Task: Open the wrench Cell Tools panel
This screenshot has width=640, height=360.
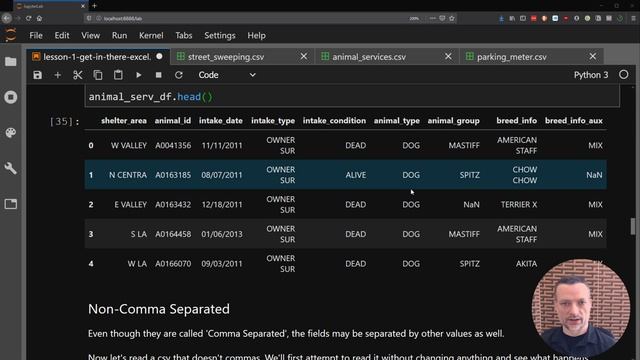Action: click(11, 168)
